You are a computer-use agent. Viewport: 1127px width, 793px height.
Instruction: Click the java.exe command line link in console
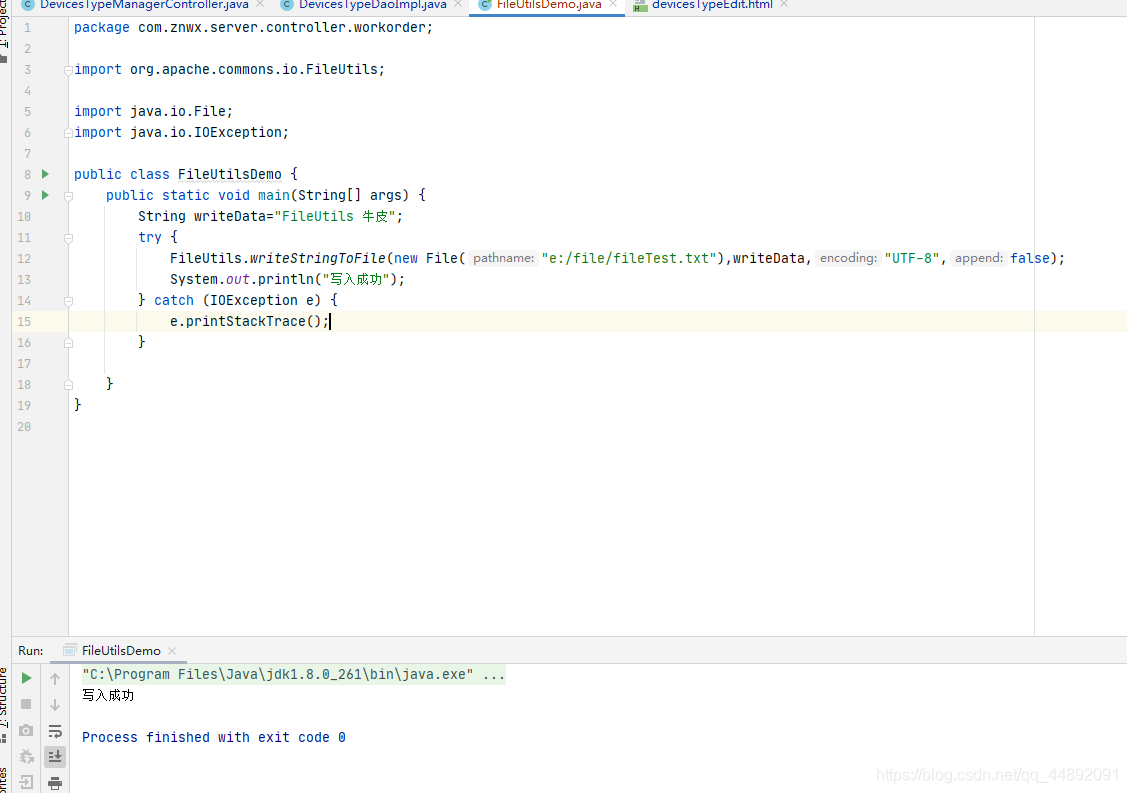click(293, 674)
